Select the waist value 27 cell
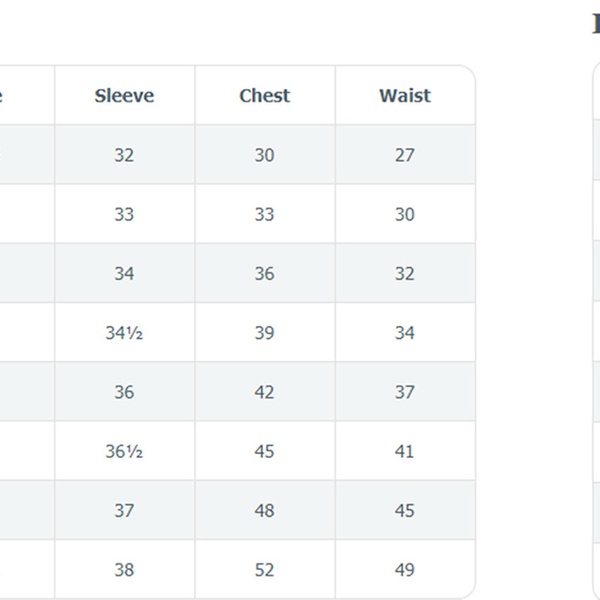The image size is (600, 600). 404,155
